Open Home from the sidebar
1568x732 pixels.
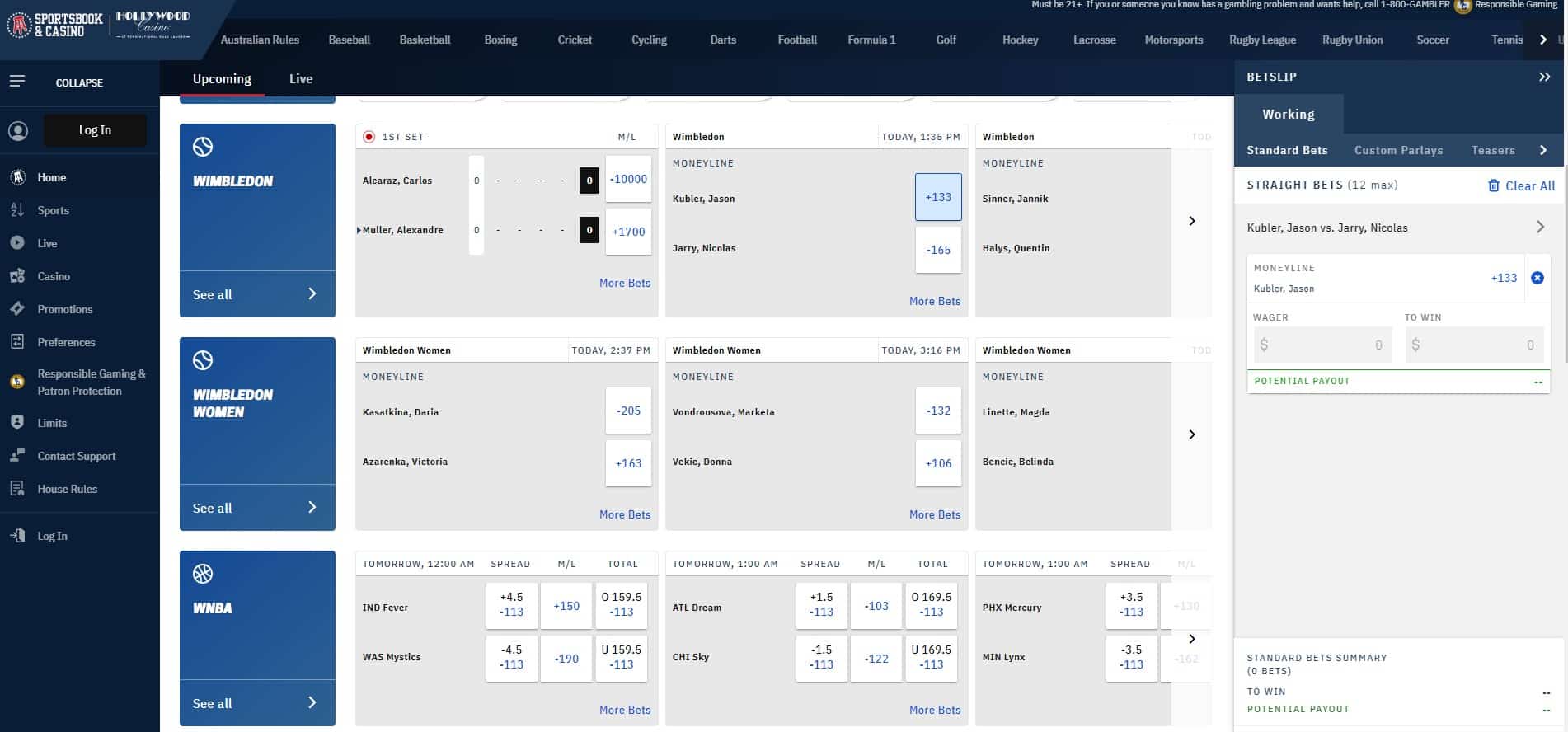point(51,177)
